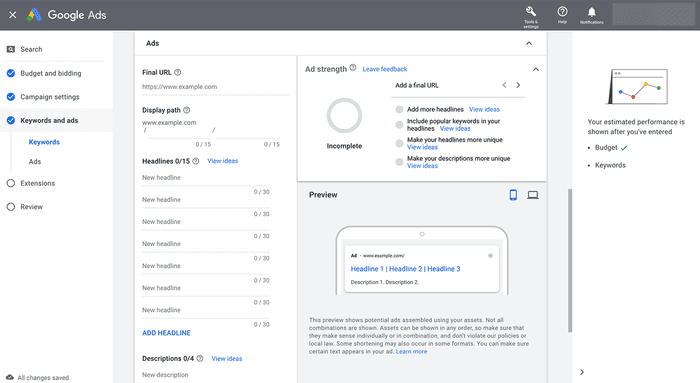700x383 pixels.
Task: Go to next ad strength tip arrow
Action: (x=518, y=85)
